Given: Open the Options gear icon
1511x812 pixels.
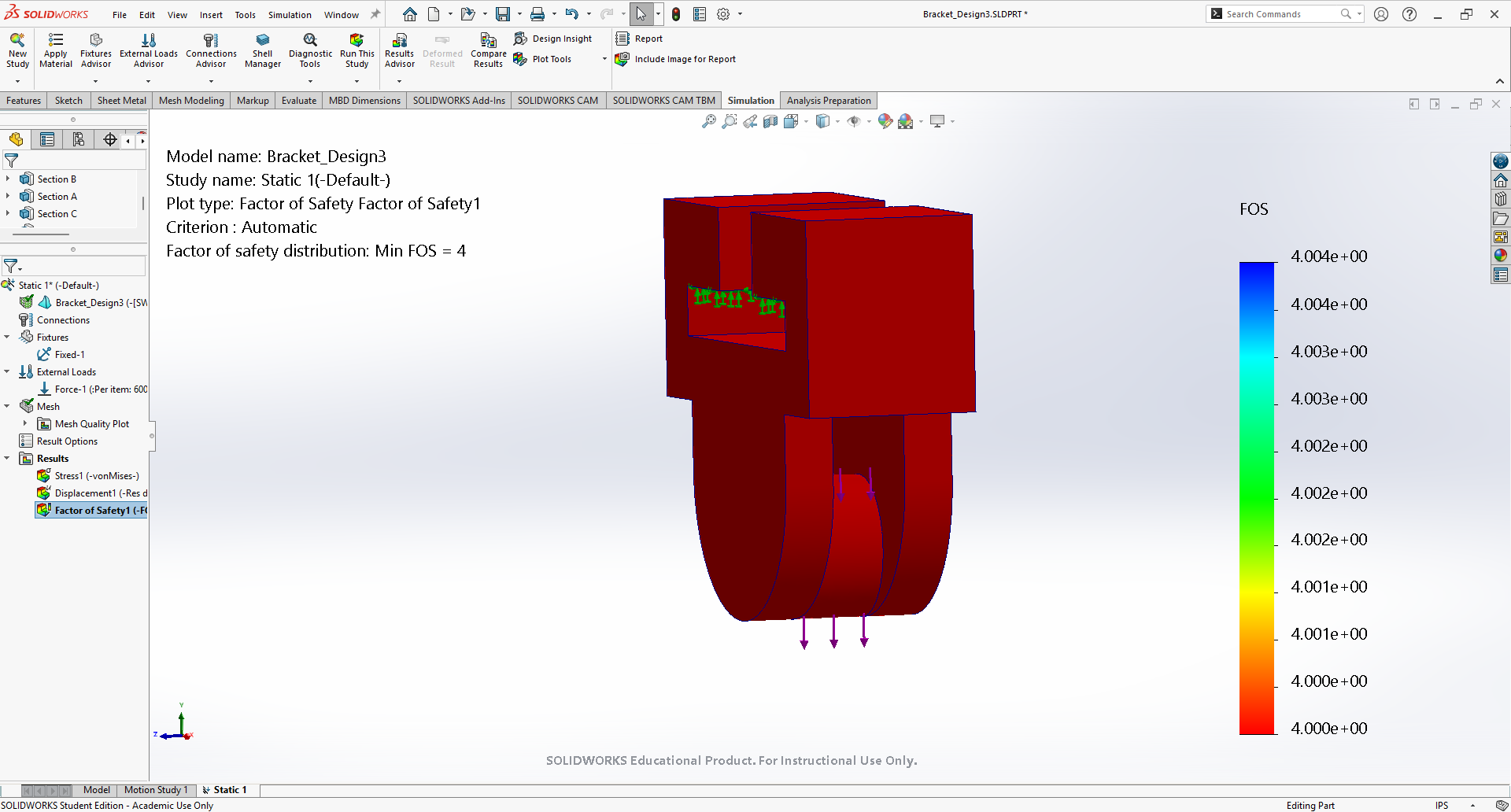Looking at the screenshot, I should 723,14.
